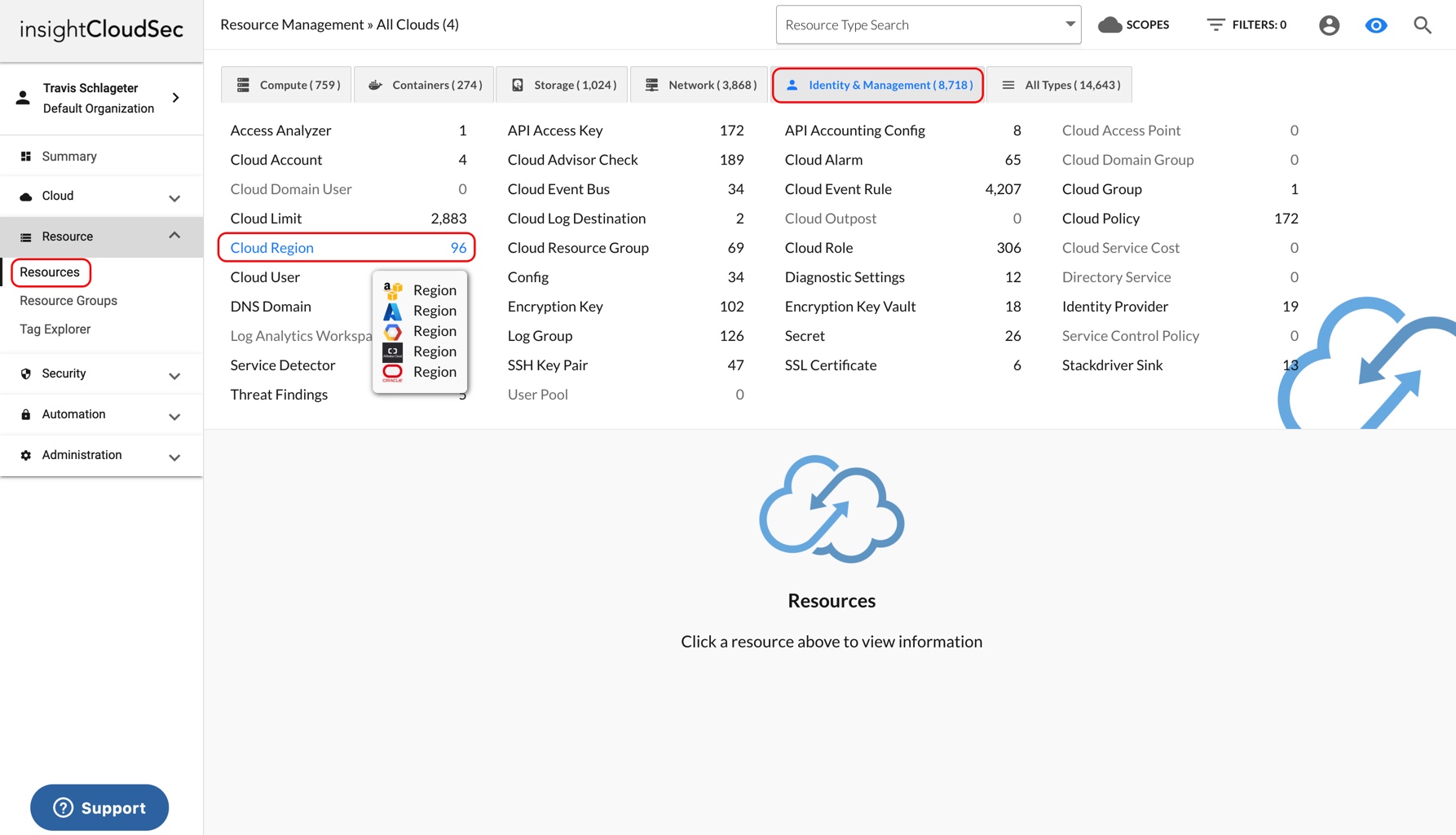The height and width of the screenshot is (835, 1456).
Task: Click the Resource list icon in sidebar
Action: click(25, 237)
